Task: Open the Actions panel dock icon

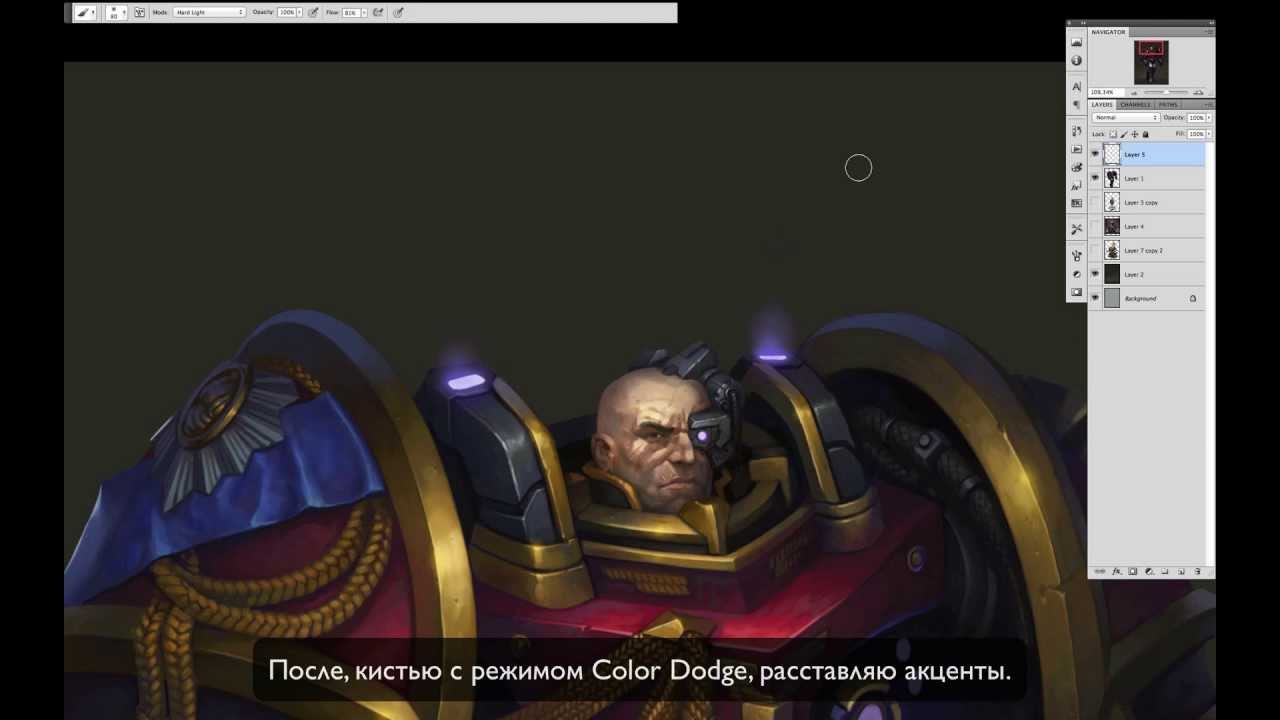Action: [1077, 149]
